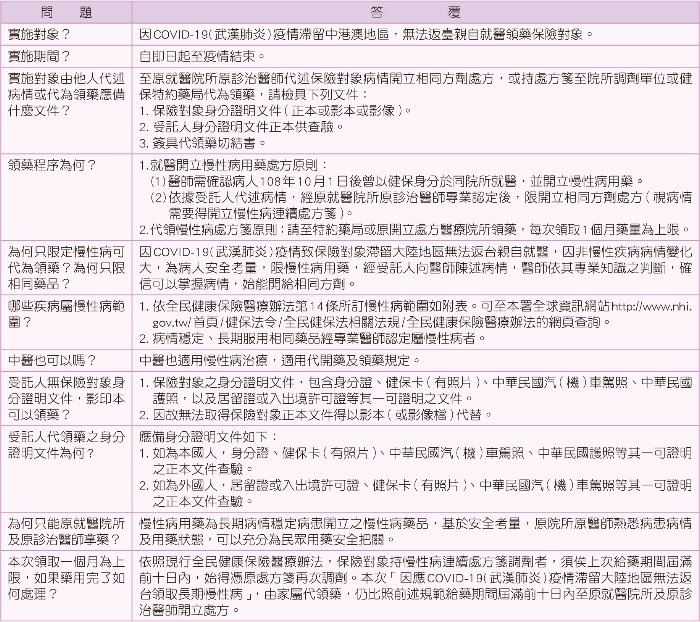Screen dimensions: 700x622
Task: Click the 問題 column header
Action: [x=67, y=9]
